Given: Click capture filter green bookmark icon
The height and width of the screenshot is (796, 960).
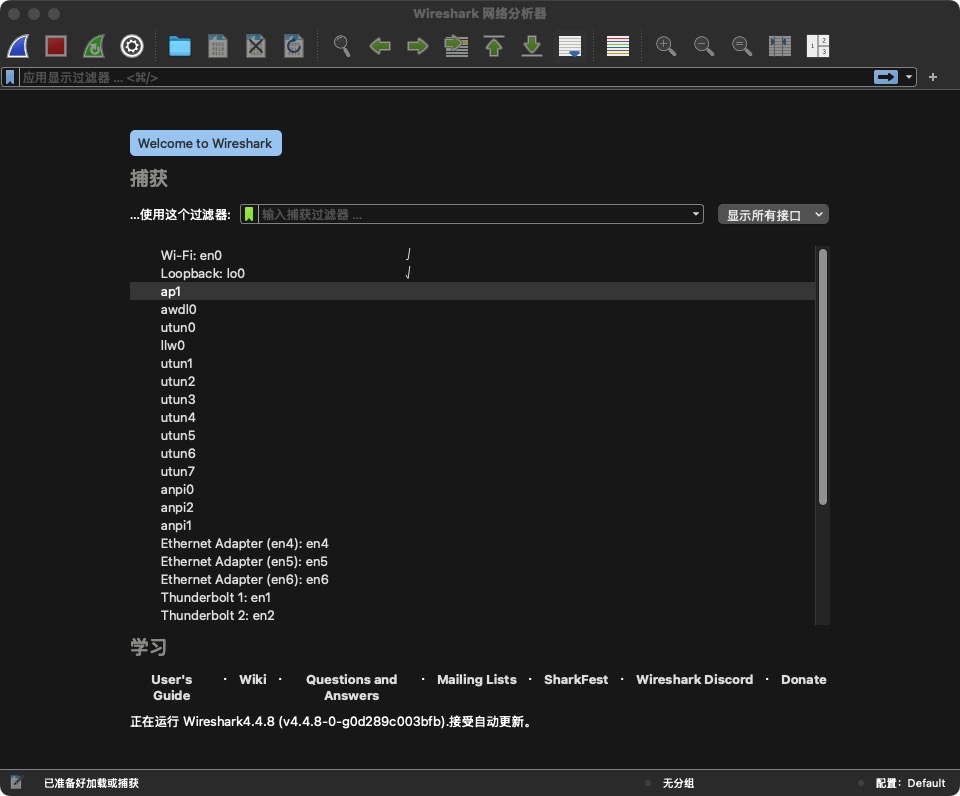Looking at the screenshot, I should click(249, 214).
